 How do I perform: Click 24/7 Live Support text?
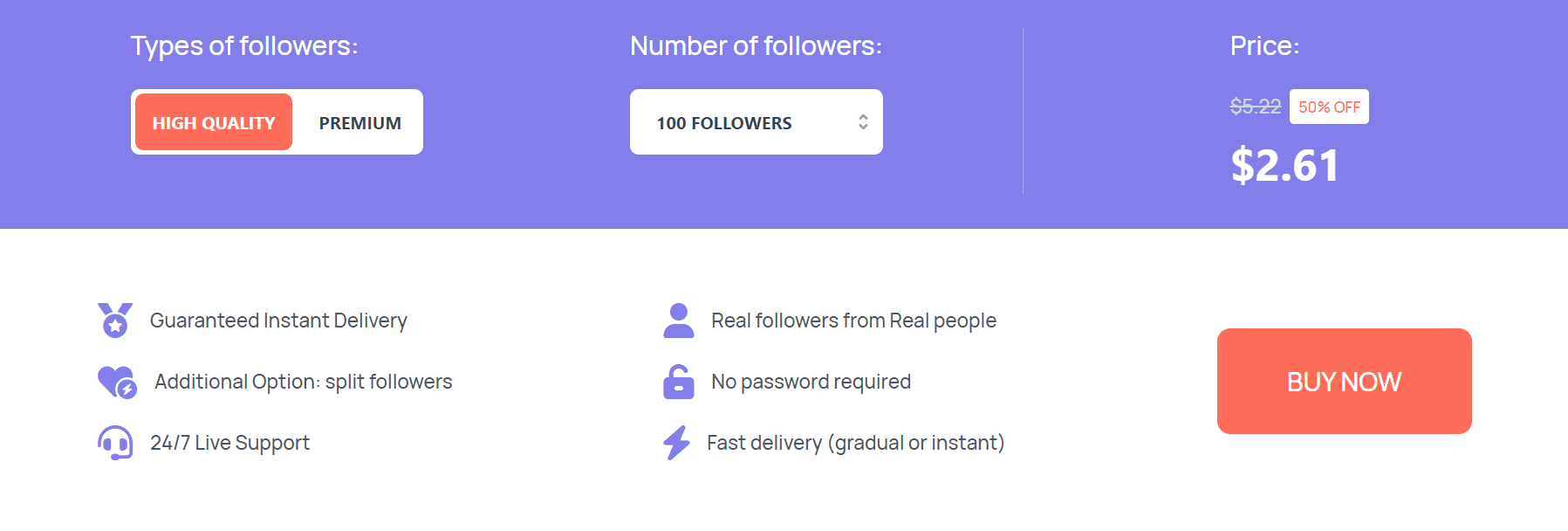(229, 443)
